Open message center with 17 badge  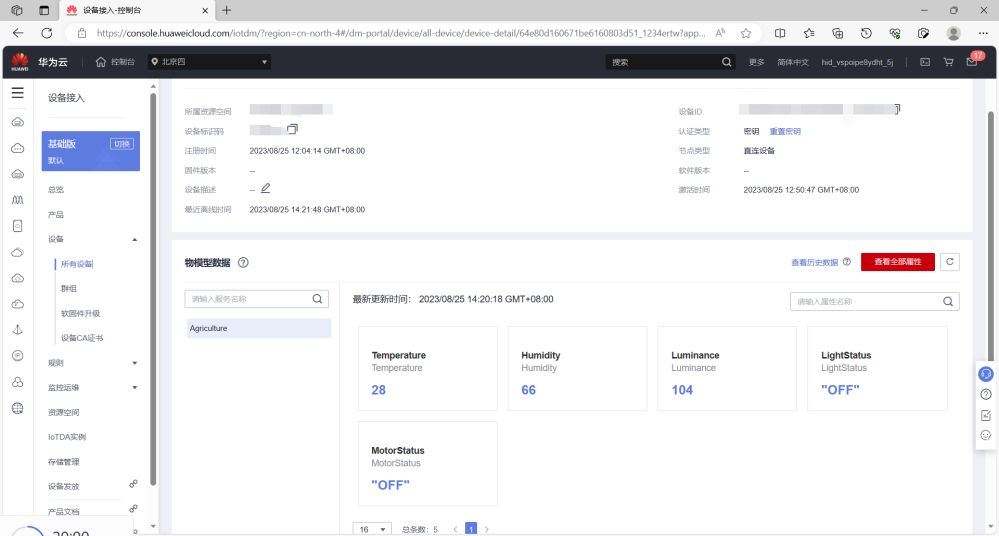point(972,62)
